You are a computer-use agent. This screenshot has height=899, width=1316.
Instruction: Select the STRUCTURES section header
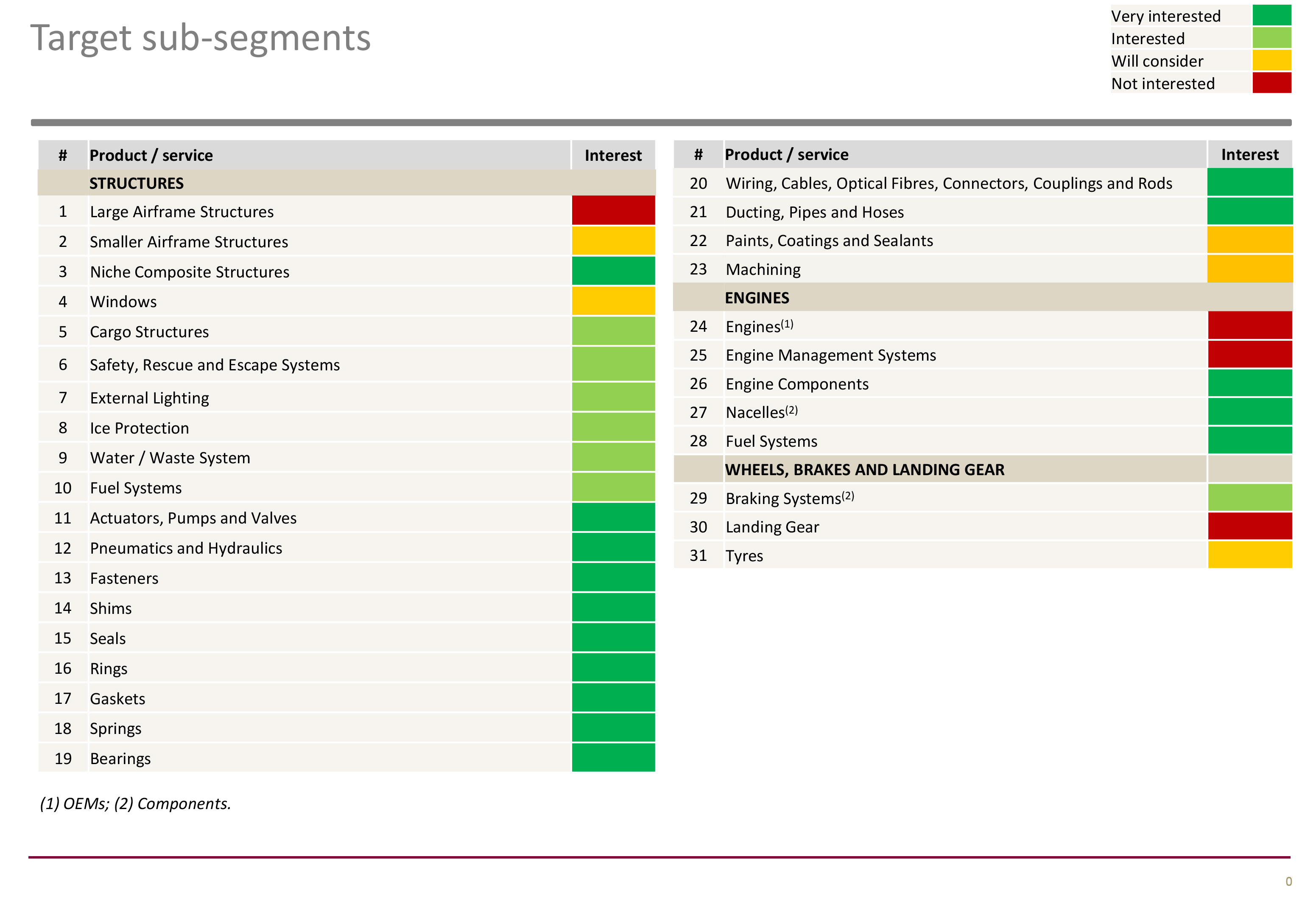137,184
